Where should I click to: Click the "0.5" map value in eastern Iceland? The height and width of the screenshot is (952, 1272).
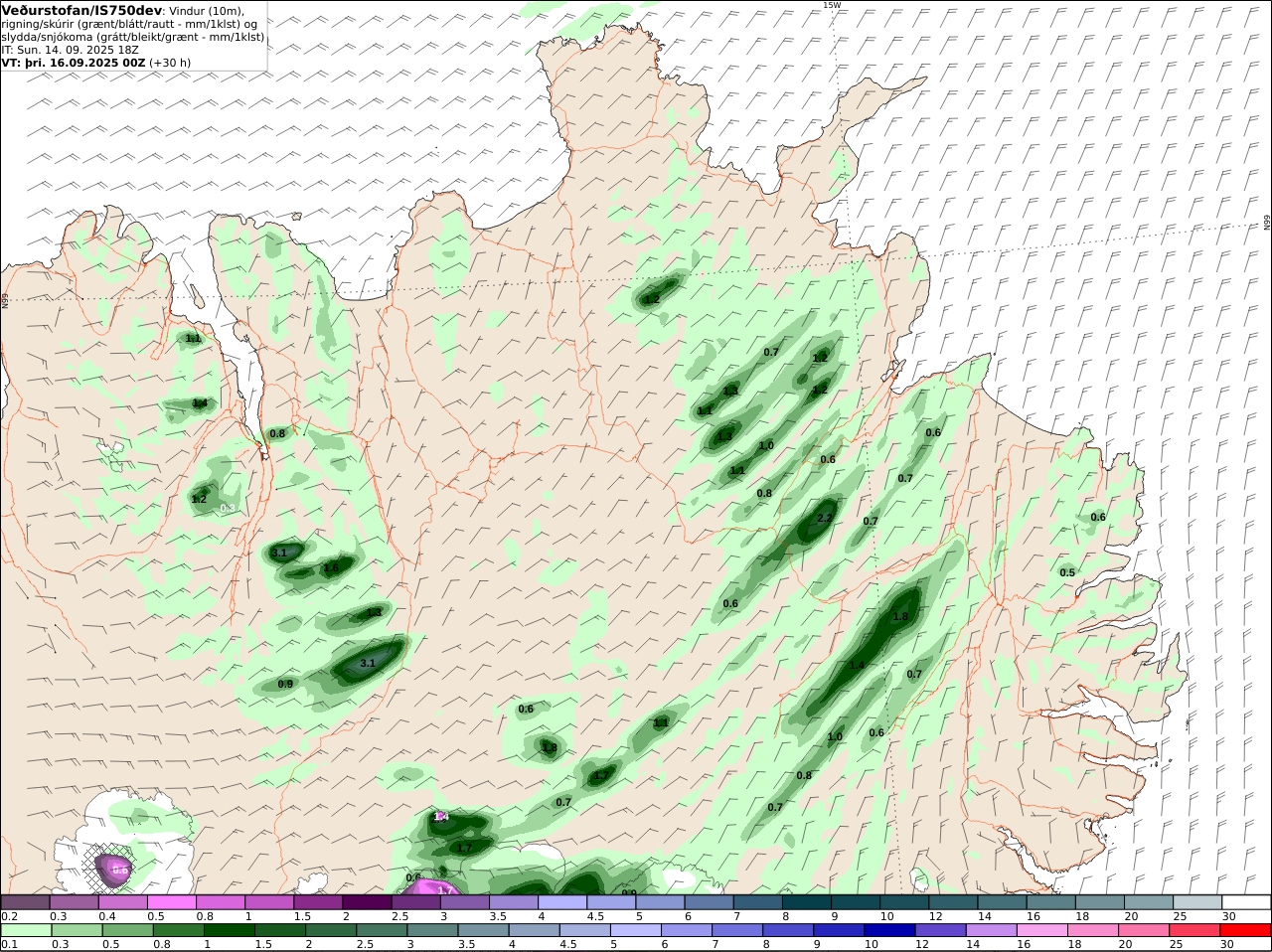coord(1067,572)
